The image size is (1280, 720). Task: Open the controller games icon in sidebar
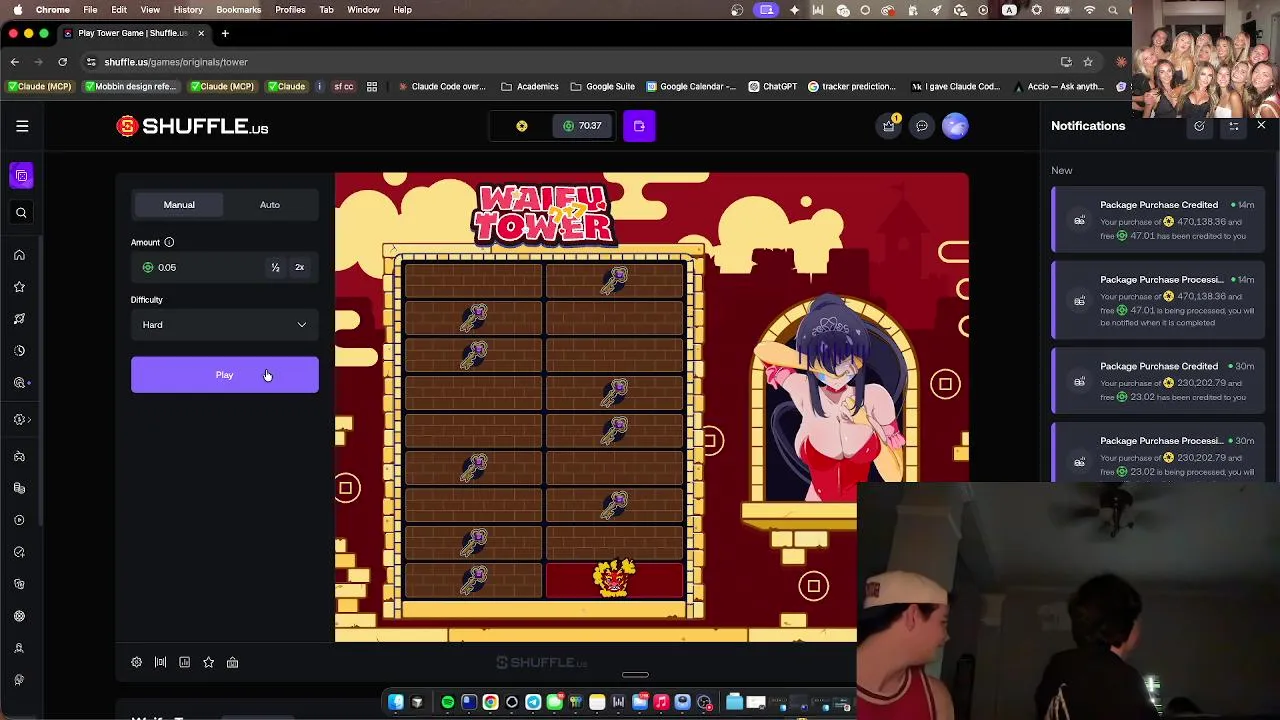pos(19,456)
